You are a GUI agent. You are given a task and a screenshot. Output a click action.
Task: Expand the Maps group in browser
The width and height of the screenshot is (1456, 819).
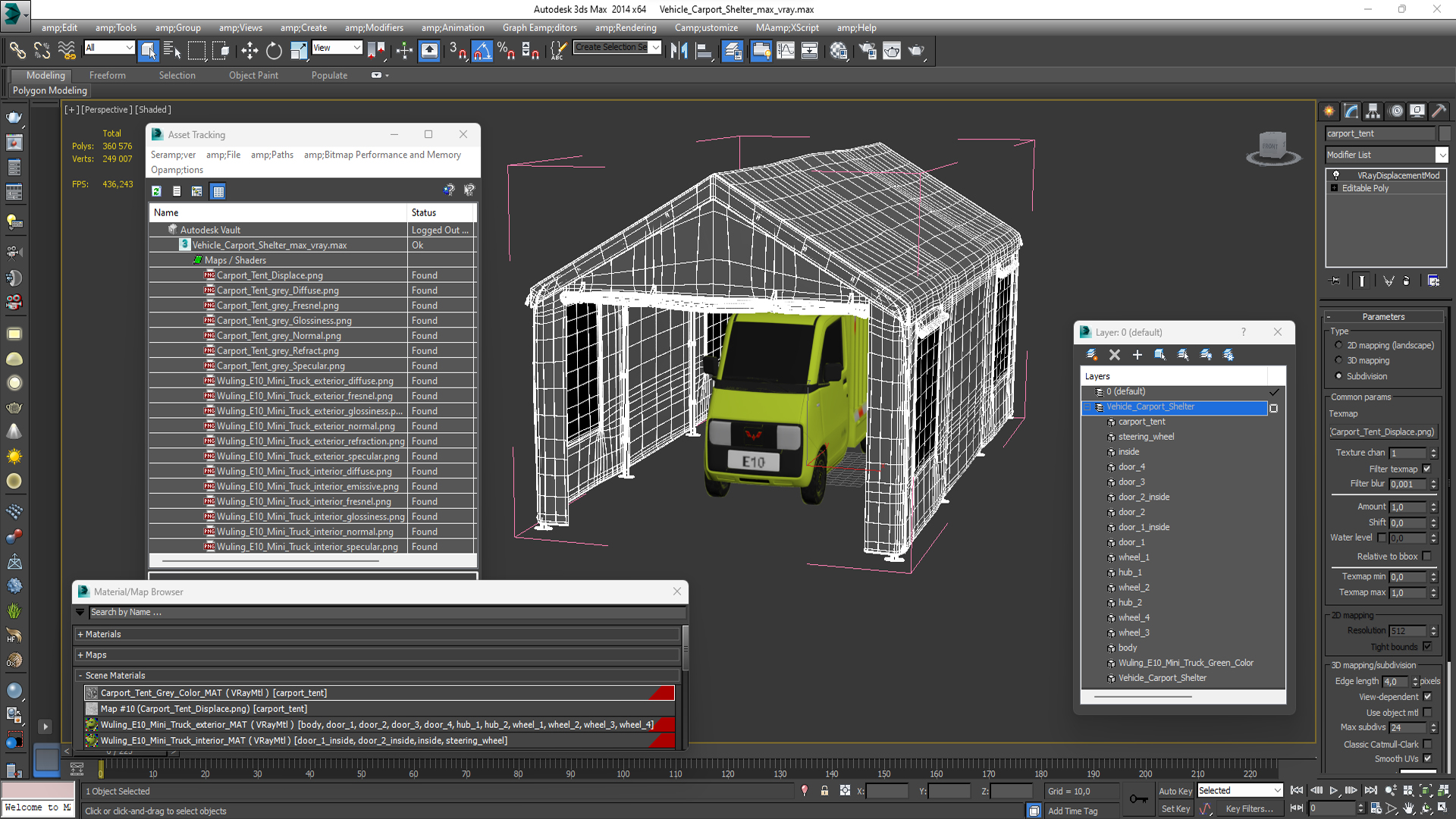(x=80, y=654)
